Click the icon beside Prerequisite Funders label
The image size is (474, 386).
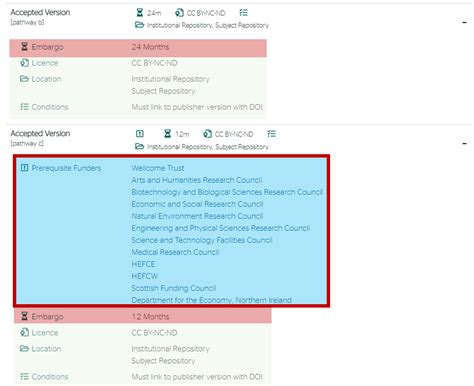point(24,168)
